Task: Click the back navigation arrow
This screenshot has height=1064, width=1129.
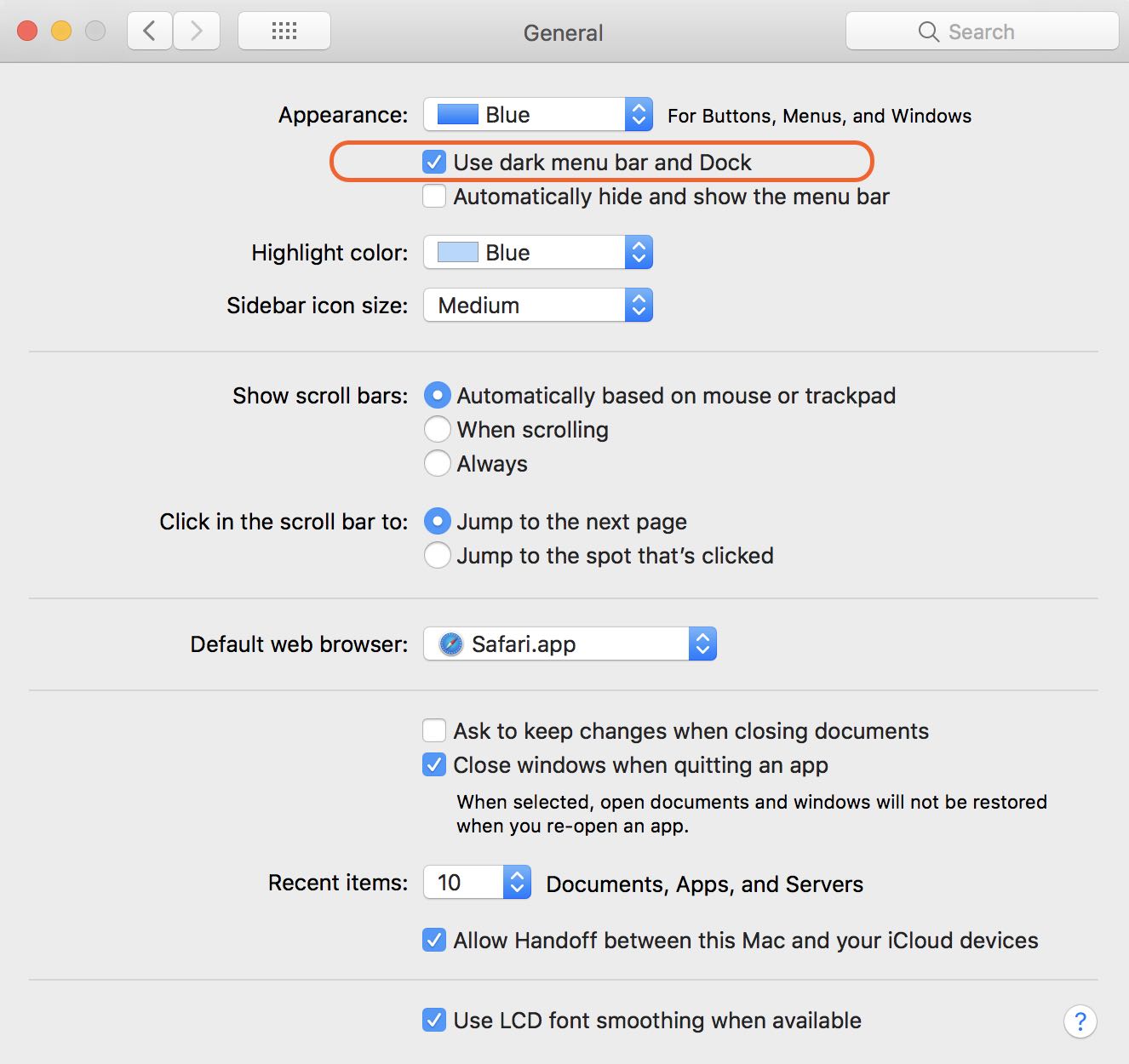Action: [150, 31]
